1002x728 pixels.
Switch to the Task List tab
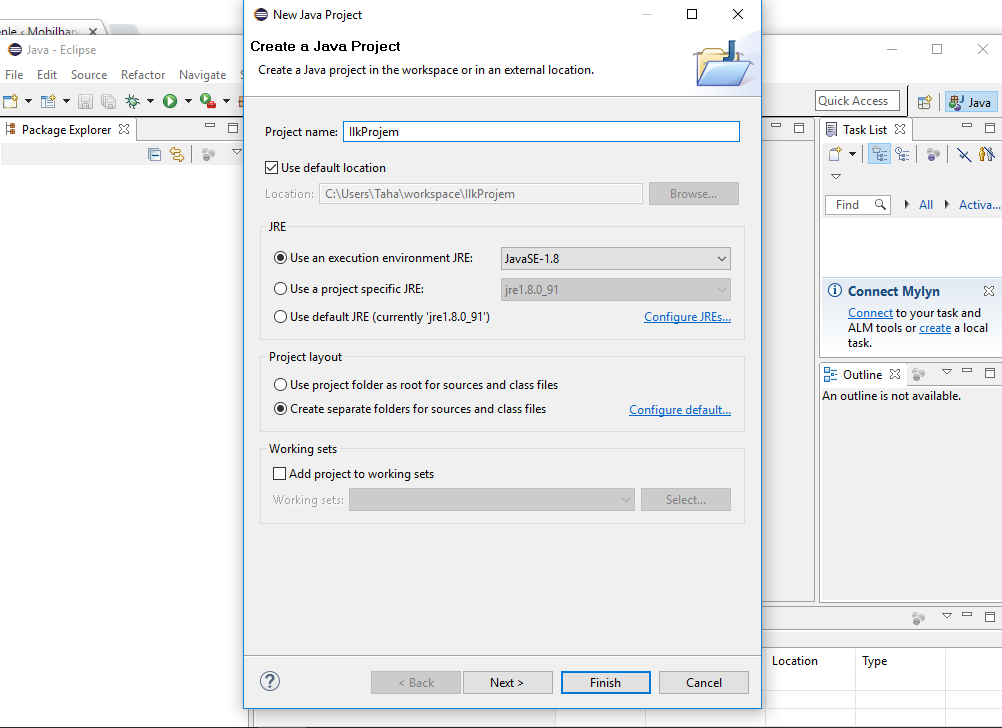point(863,129)
